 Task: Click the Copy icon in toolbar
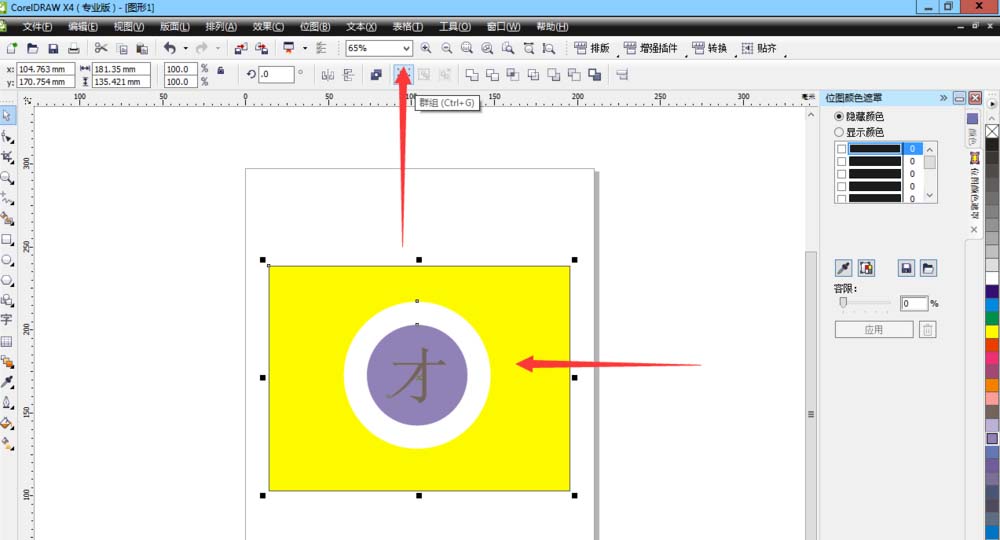[x=122, y=48]
